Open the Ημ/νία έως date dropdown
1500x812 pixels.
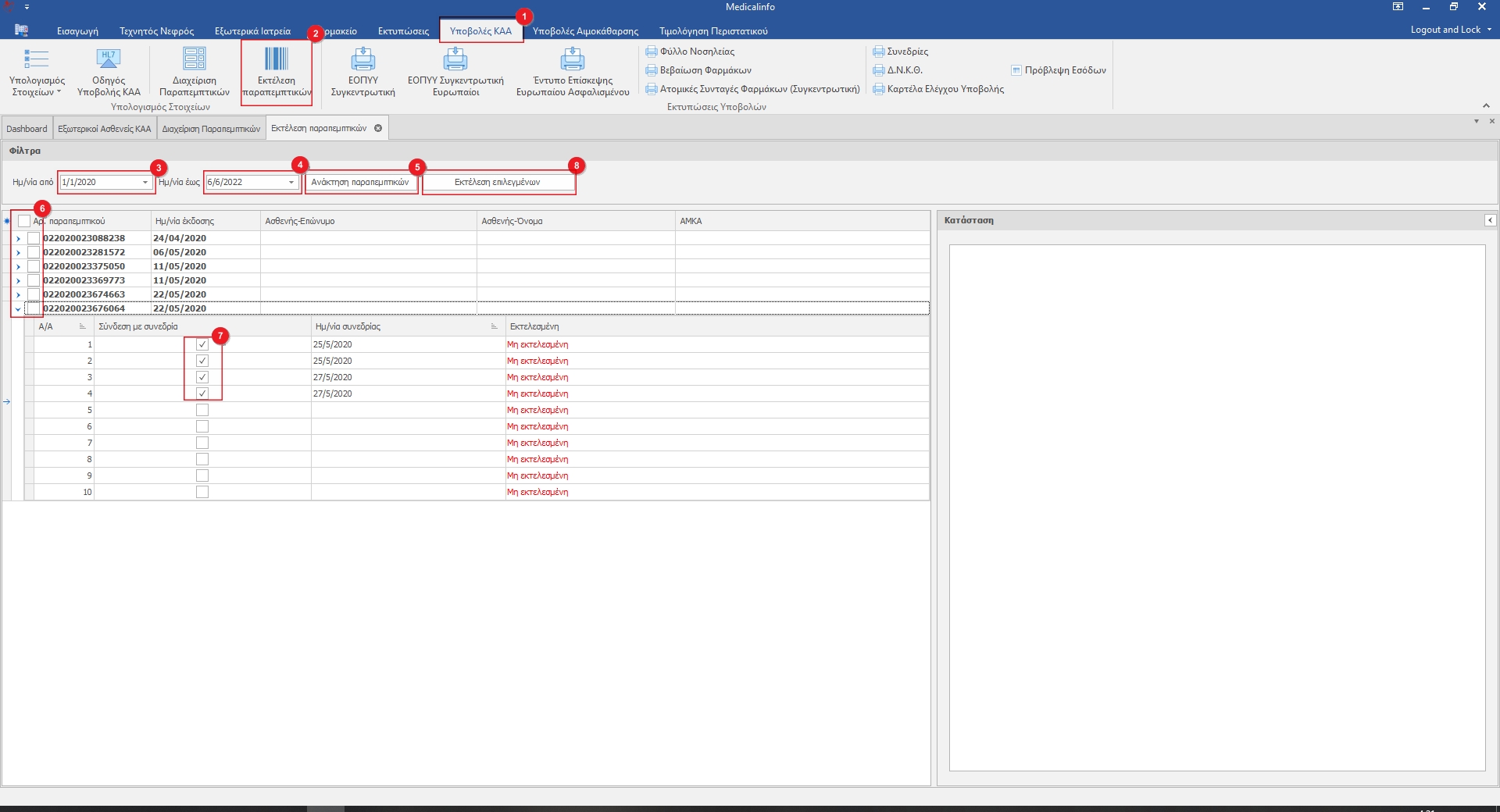click(291, 183)
